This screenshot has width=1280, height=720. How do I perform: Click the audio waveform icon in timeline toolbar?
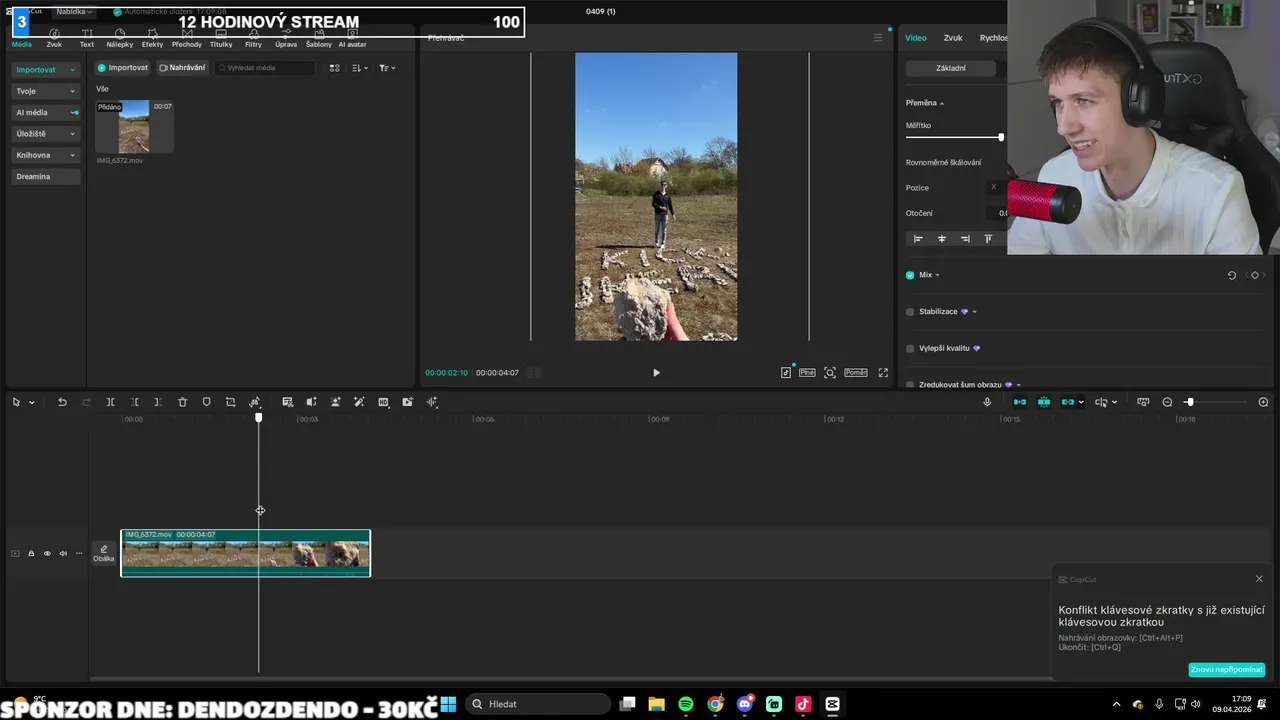[x=432, y=402]
